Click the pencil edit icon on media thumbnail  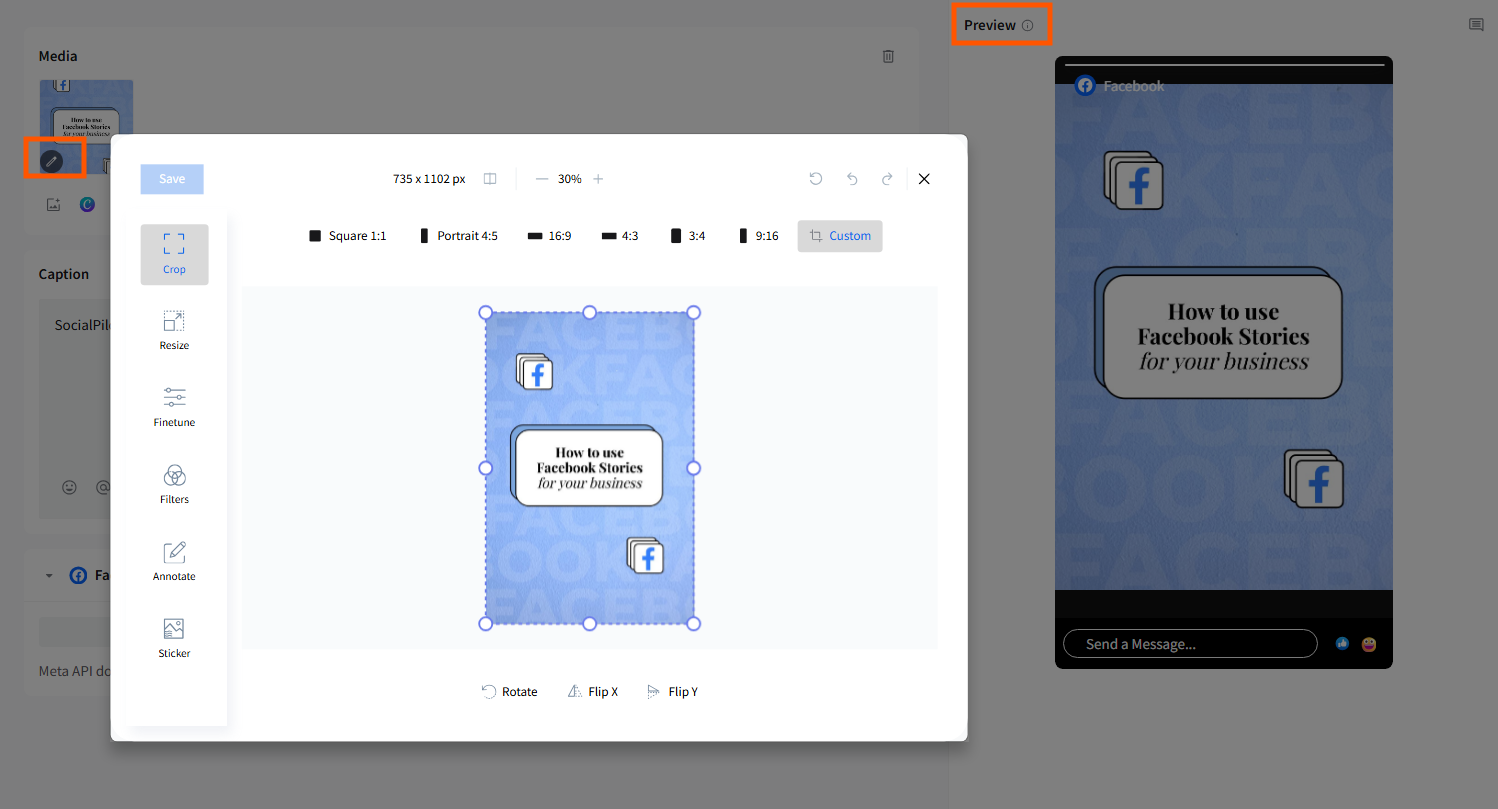pos(51,160)
